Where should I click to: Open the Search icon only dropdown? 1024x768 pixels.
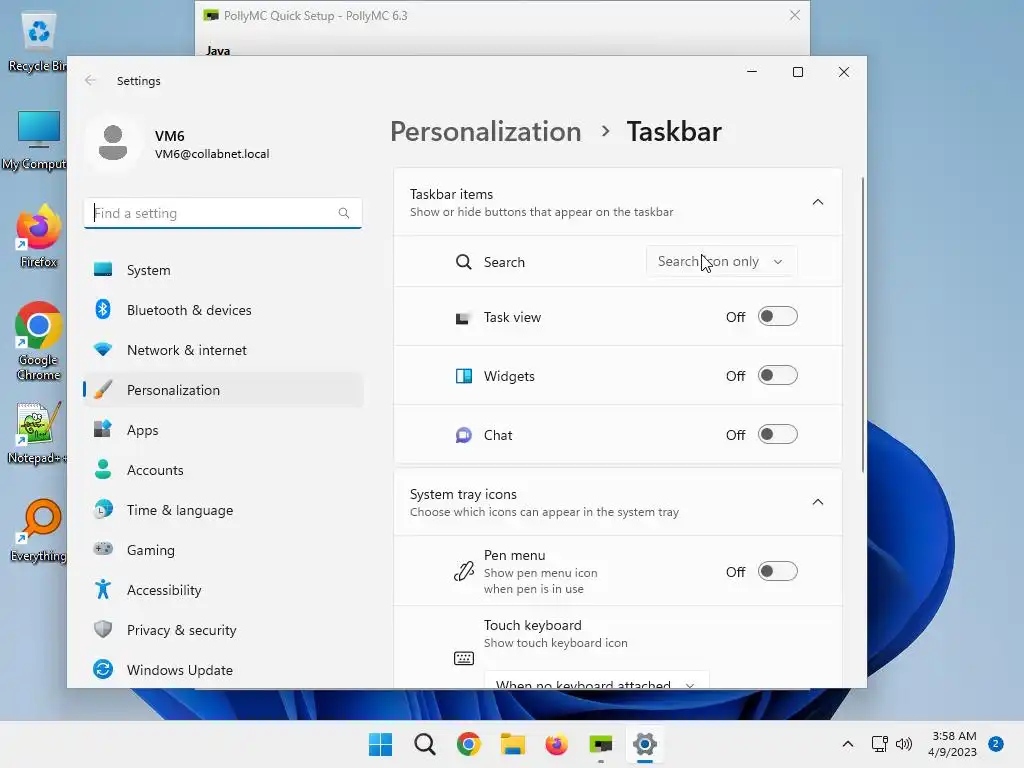pyautogui.click(x=722, y=261)
